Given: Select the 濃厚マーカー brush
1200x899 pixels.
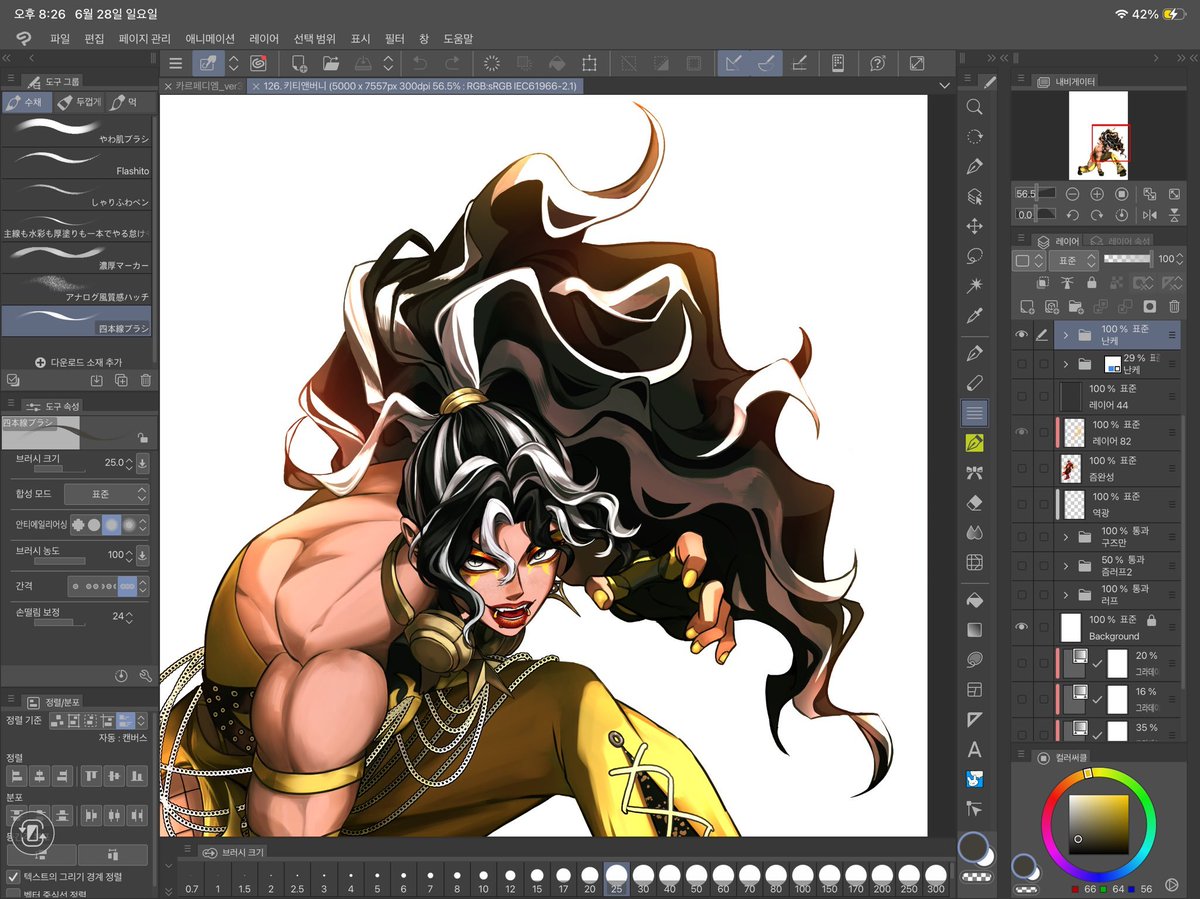Looking at the screenshot, I should point(76,257).
